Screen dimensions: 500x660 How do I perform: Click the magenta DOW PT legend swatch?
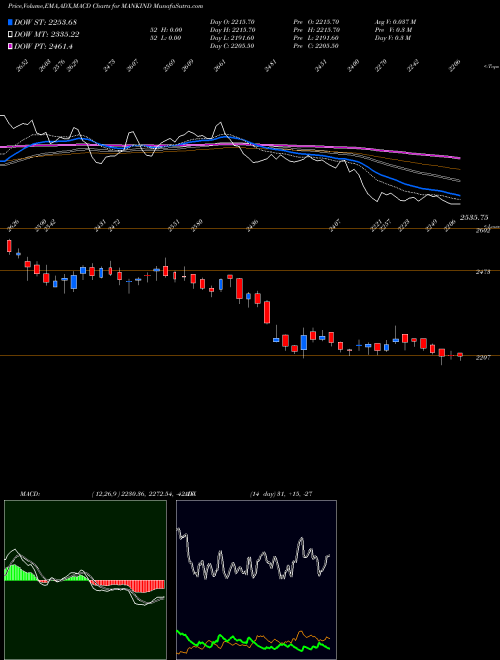click(x=10, y=46)
